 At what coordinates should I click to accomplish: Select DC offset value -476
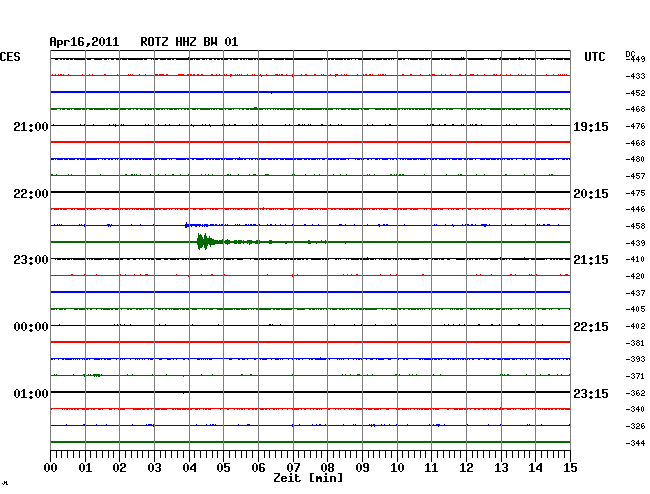(x=635, y=126)
